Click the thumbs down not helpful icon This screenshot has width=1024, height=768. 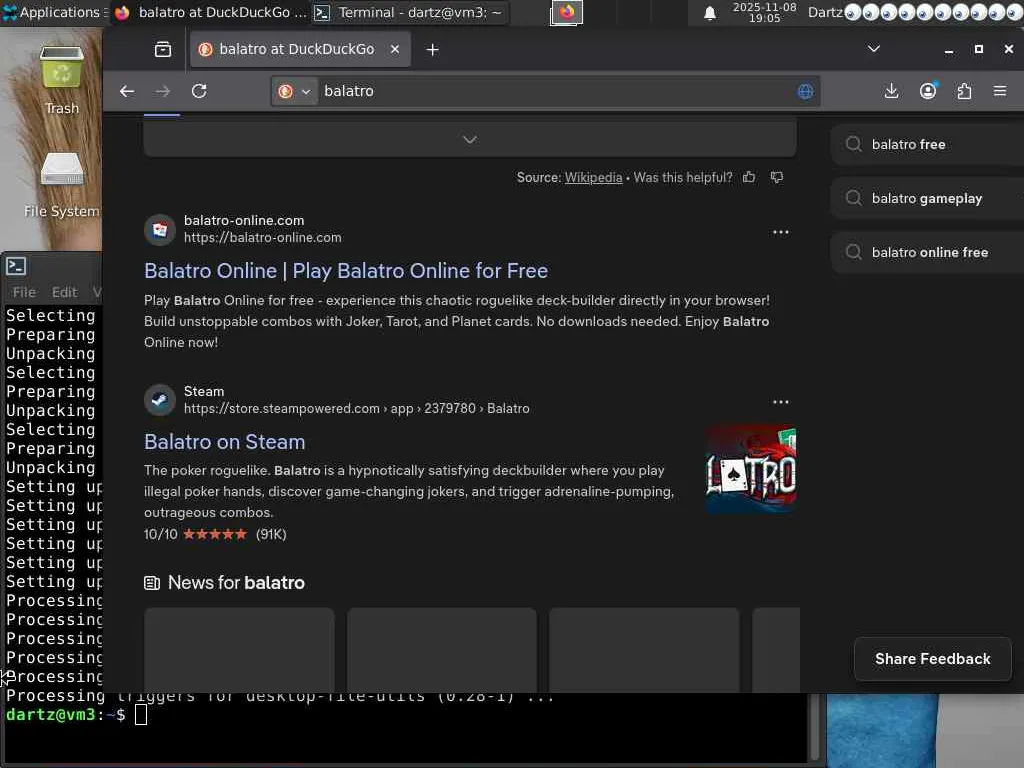[776, 177]
